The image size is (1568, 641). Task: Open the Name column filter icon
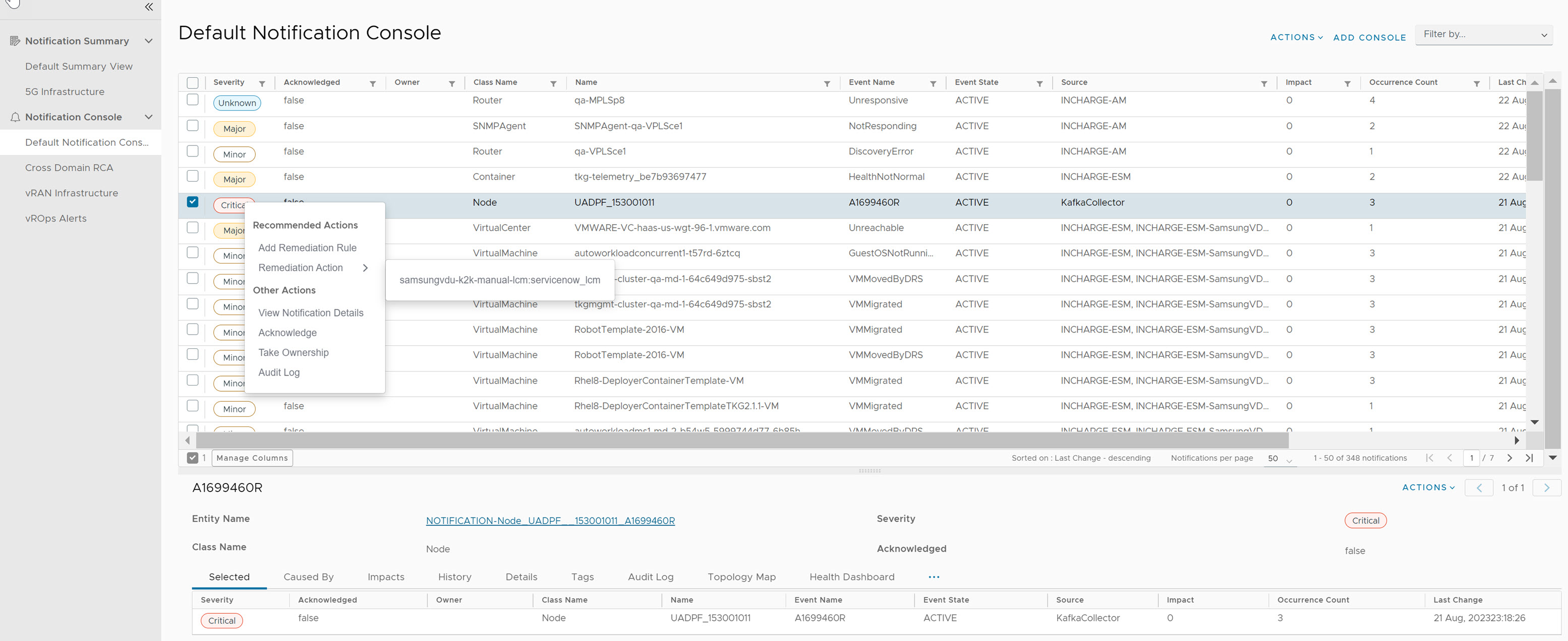pyautogui.click(x=827, y=83)
